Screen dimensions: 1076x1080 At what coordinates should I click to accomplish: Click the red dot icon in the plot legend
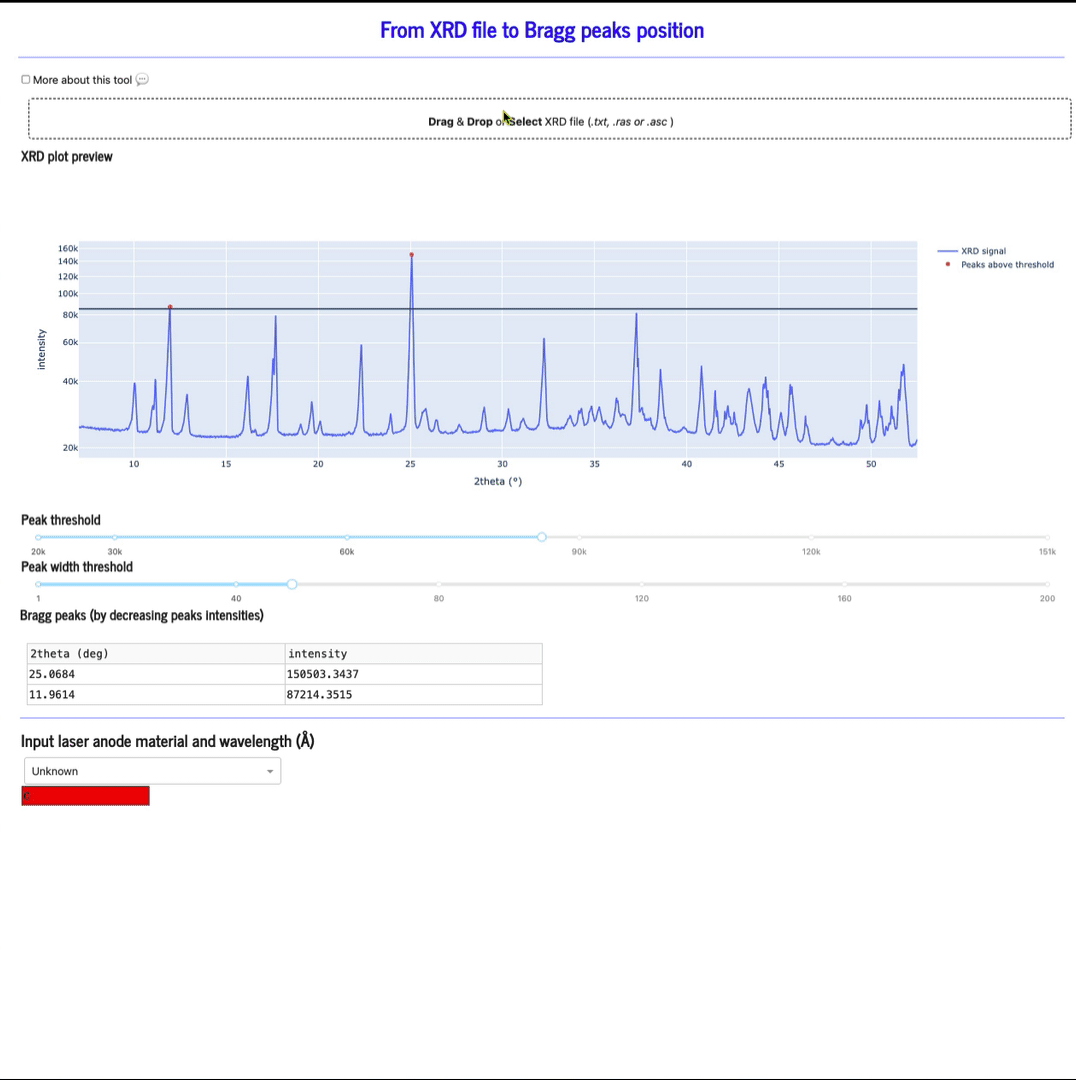pos(948,265)
